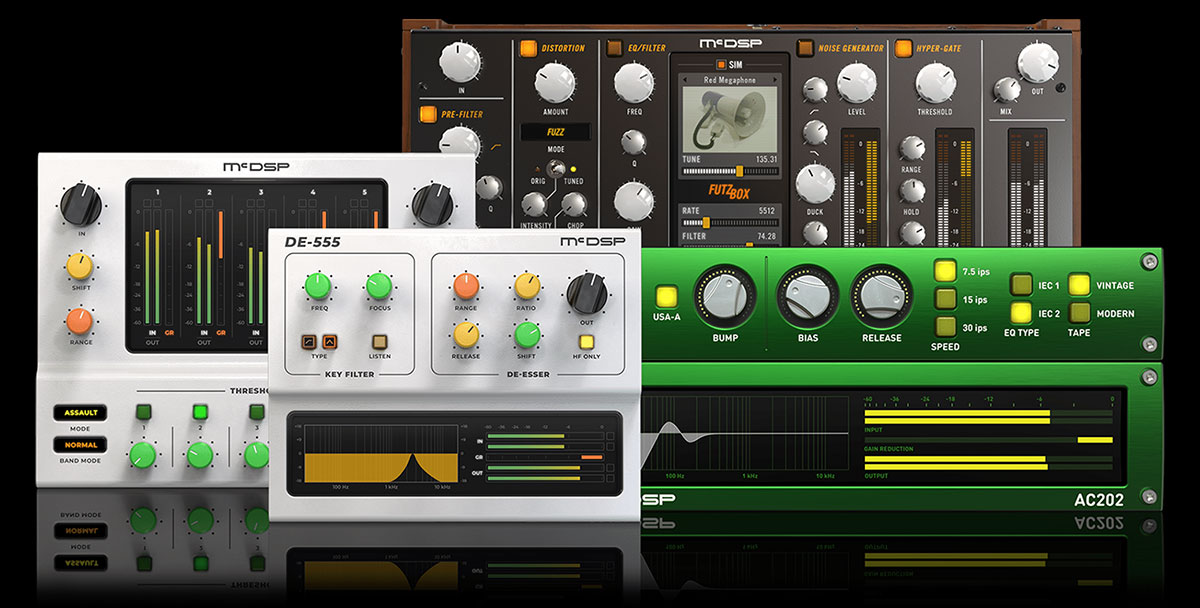Click the AC202 Bump knob

pyautogui.click(x=724, y=296)
